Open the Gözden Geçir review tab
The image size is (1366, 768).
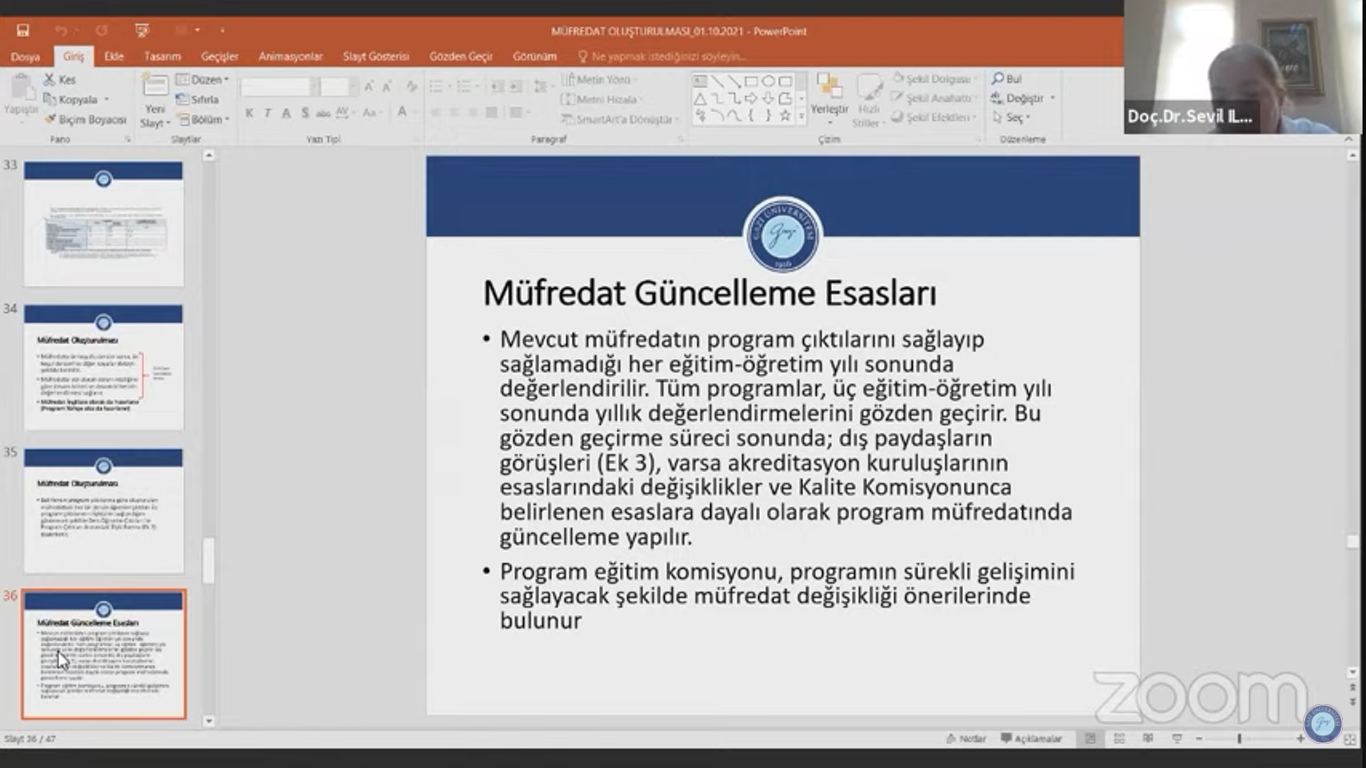pyautogui.click(x=461, y=57)
